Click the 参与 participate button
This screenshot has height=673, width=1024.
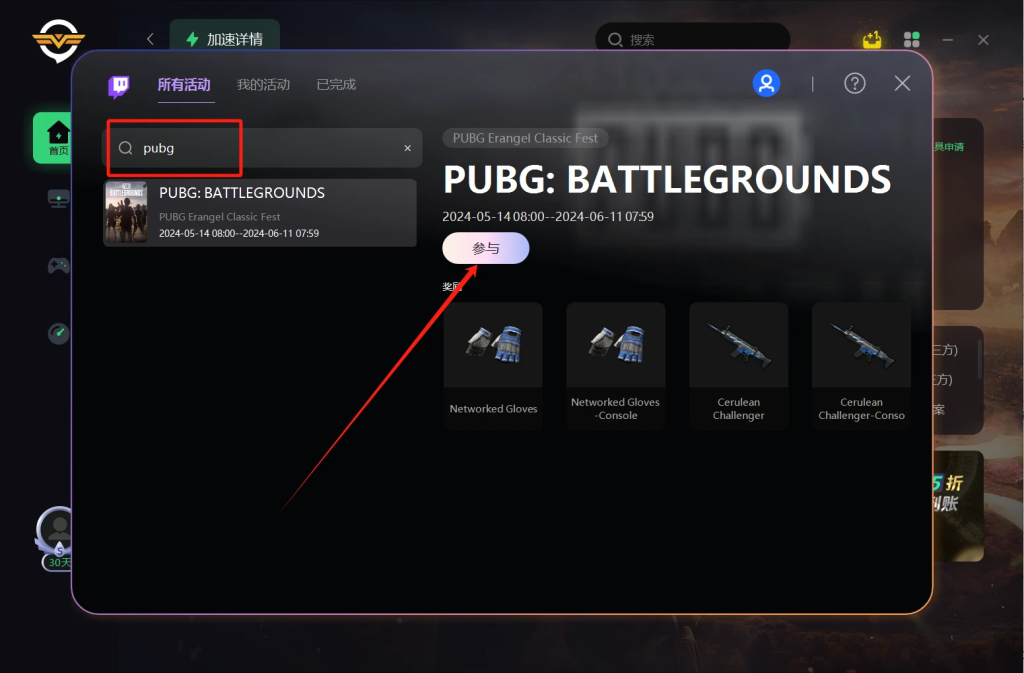[x=485, y=248]
